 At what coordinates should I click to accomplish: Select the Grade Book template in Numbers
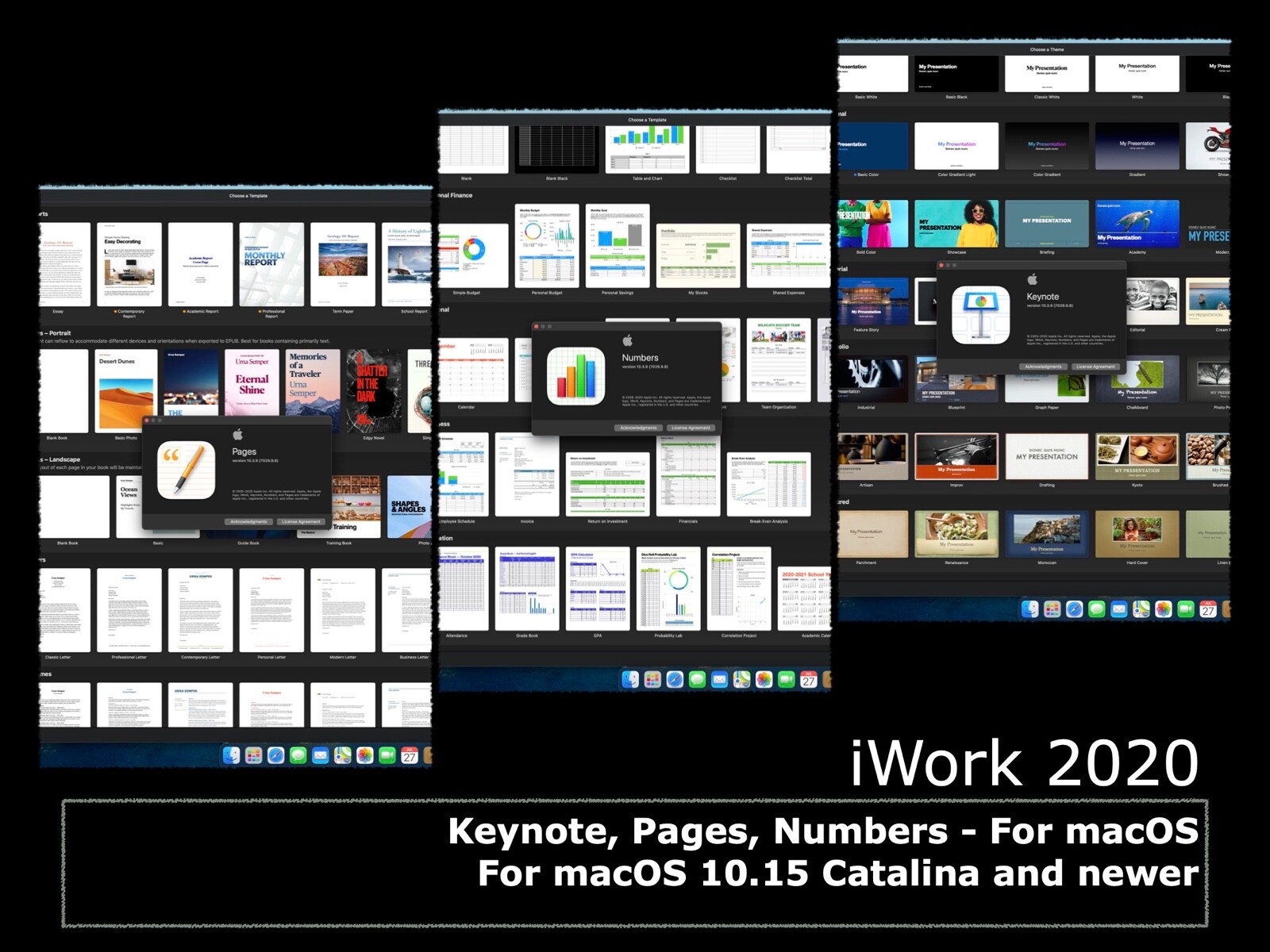click(x=527, y=589)
